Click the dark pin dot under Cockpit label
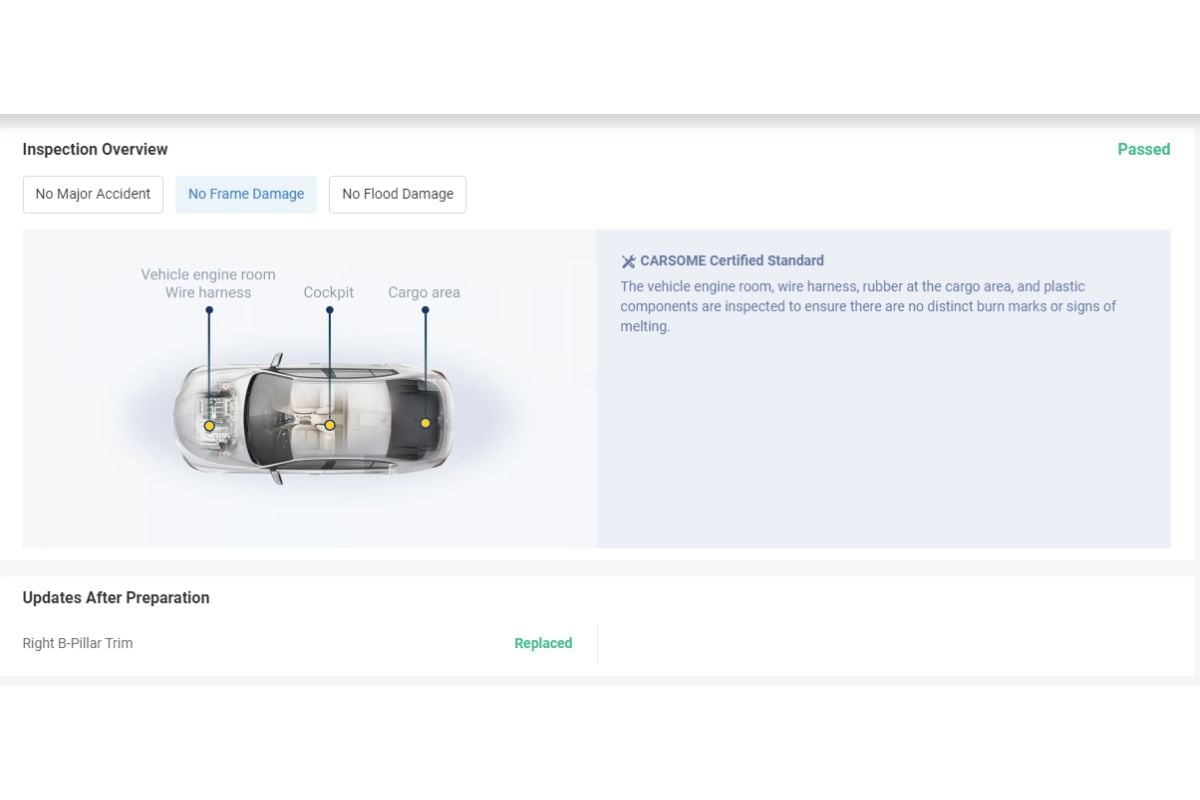The width and height of the screenshot is (1200, 800). pos(329,310)
